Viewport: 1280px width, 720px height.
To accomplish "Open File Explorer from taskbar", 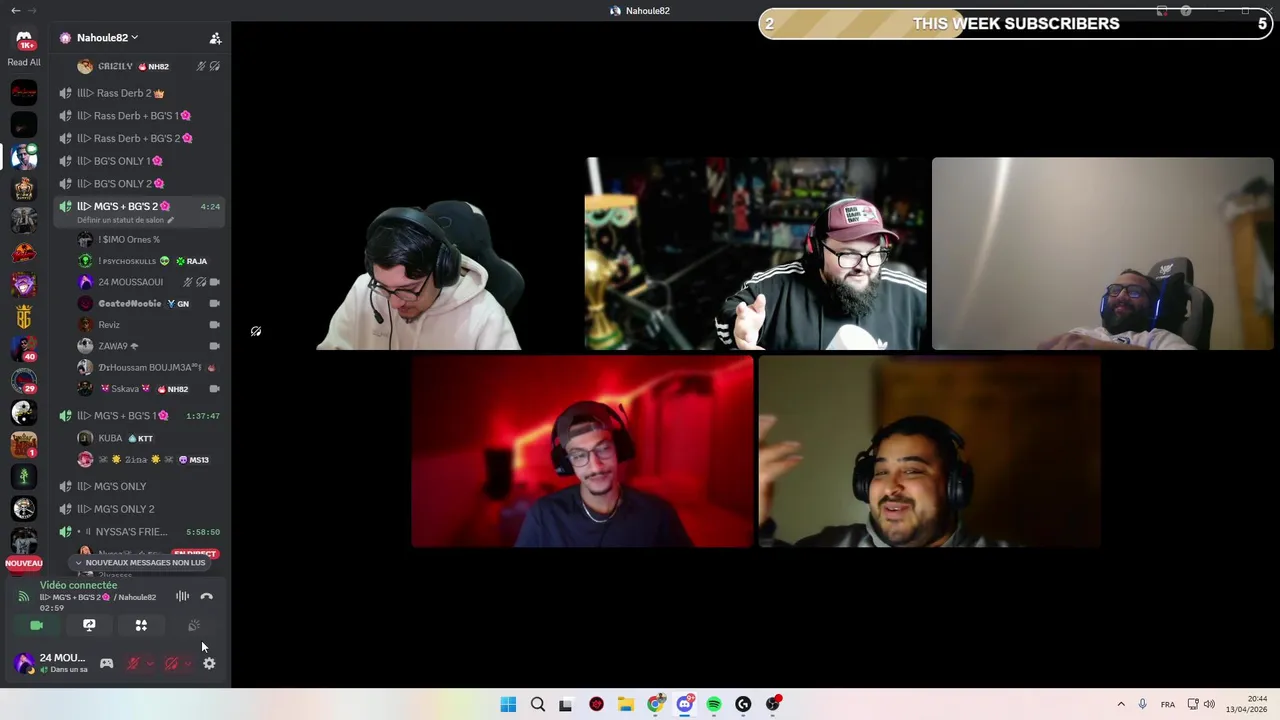I will coord(626,704).
